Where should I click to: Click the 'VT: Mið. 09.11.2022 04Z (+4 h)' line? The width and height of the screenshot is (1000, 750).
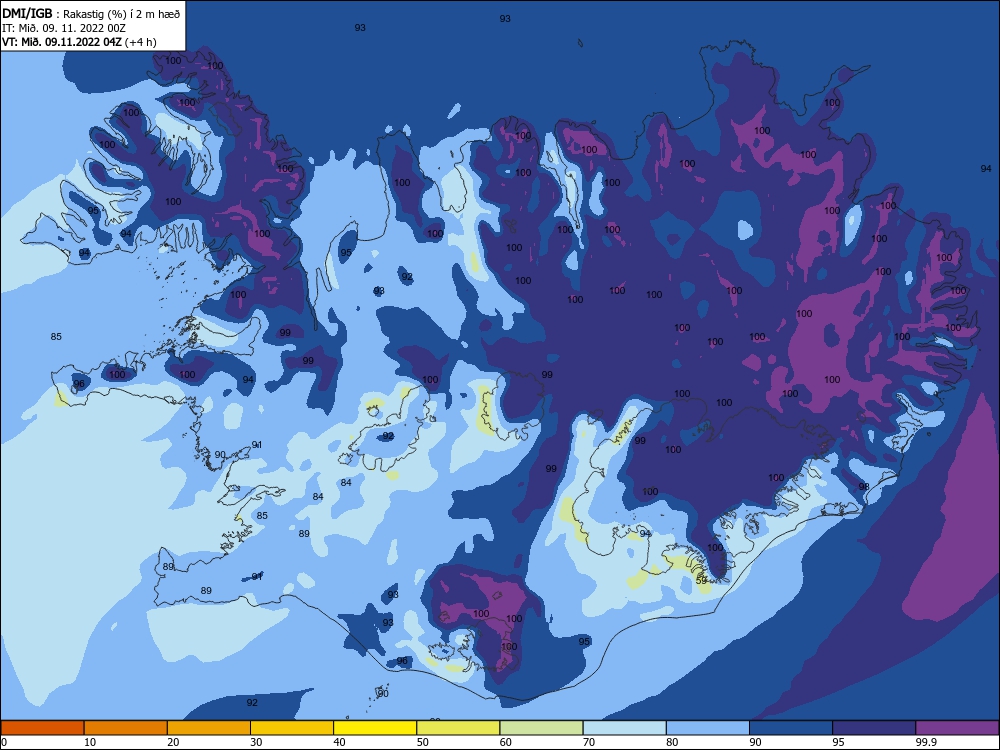click(79, 42)
